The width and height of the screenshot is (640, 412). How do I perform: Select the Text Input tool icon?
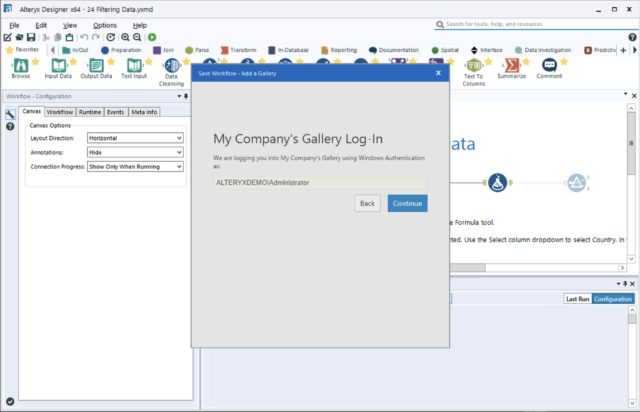click(134, 65)
